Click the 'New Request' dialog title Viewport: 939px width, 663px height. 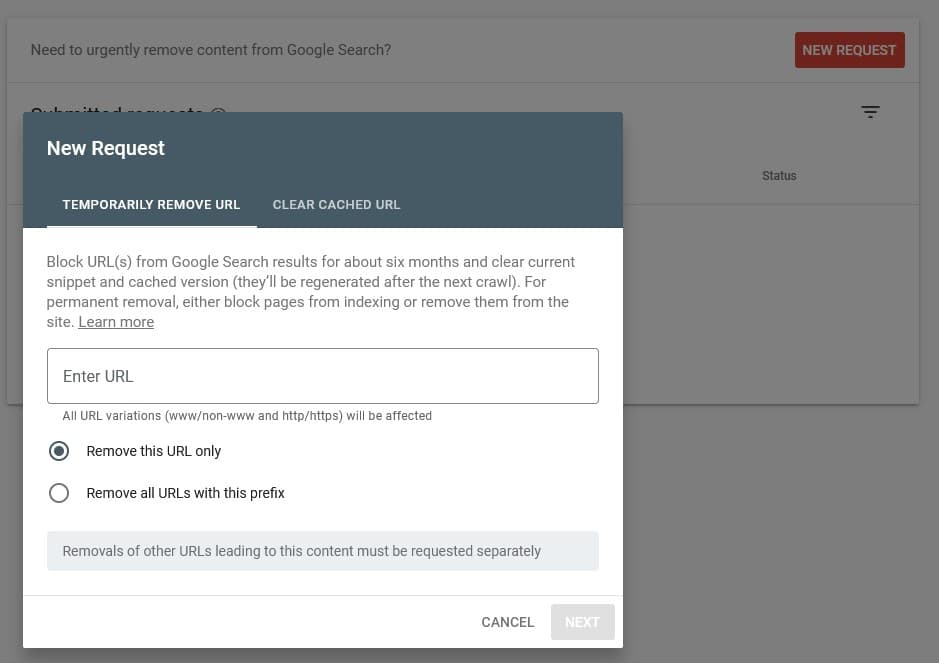pyautogui.click(x=106, y=148)
